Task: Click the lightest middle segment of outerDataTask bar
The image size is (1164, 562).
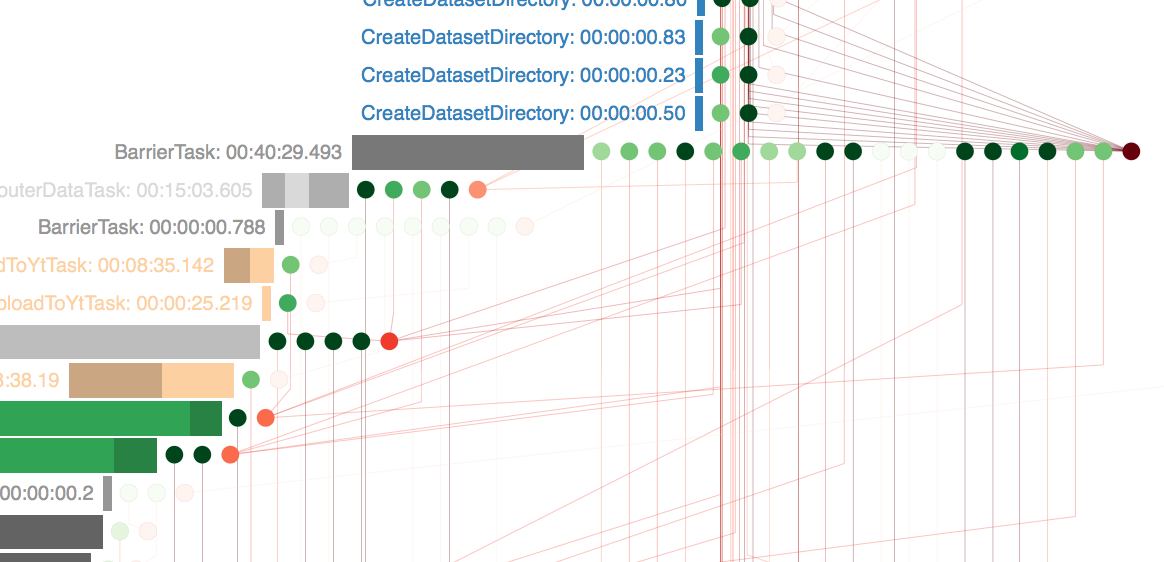Action: [297, 191]
